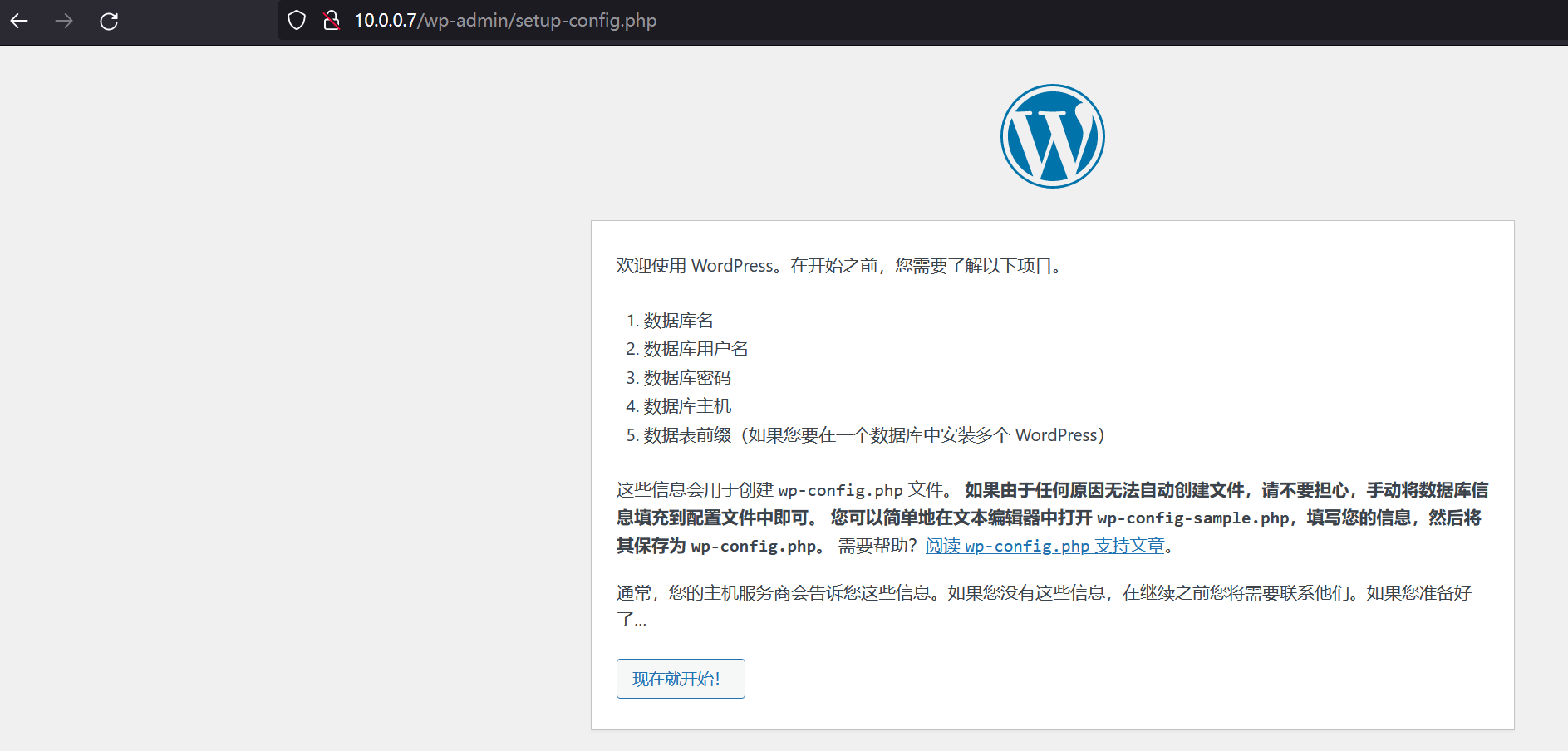Open the insecure connection padlock icon
The width and height of the screenshot is (1568, 751).
pos(332,21)
